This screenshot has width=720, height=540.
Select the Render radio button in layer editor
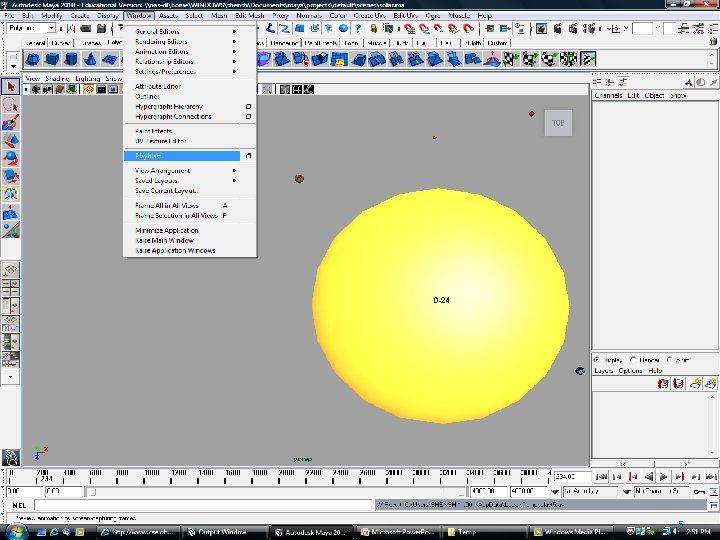(634, 359)
